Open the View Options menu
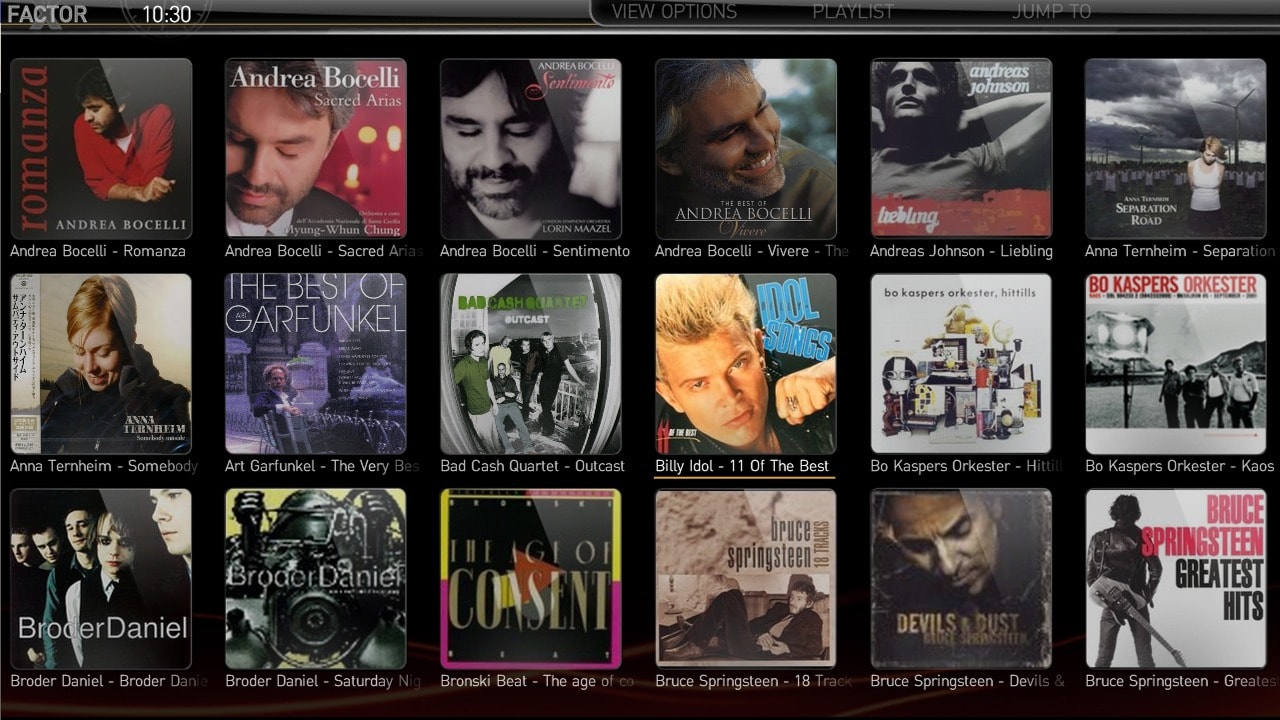 (674, 12)
